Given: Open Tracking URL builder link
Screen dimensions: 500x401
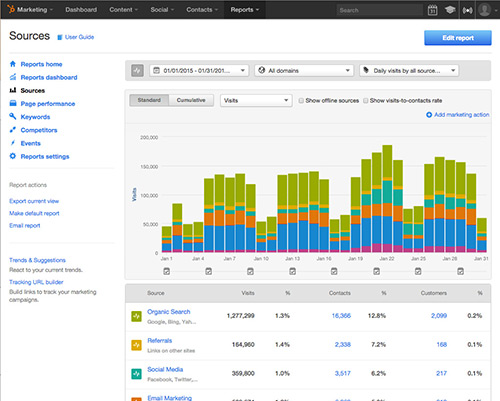Looking at the screenshot, I should click(x=36, y=282).
